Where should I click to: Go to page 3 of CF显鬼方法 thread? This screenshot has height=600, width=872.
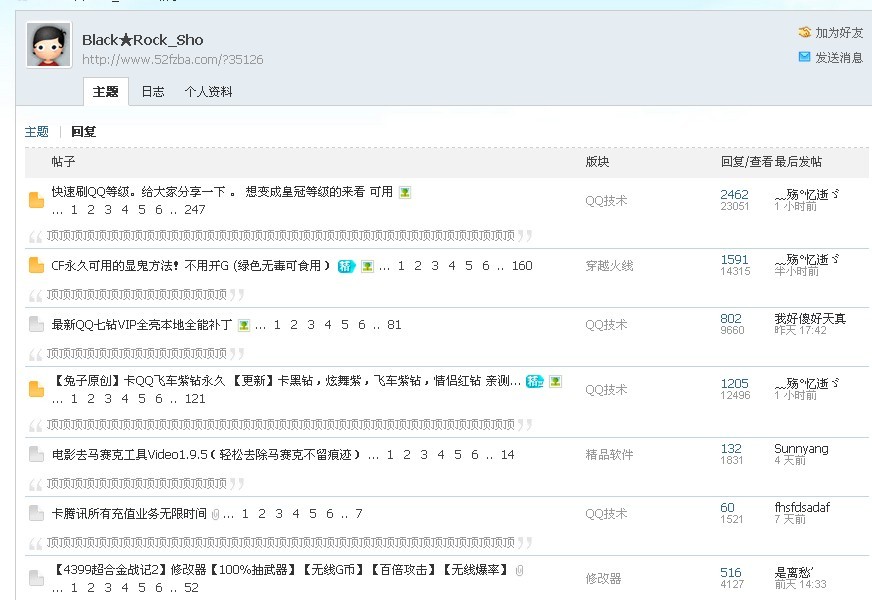(435, 266)
